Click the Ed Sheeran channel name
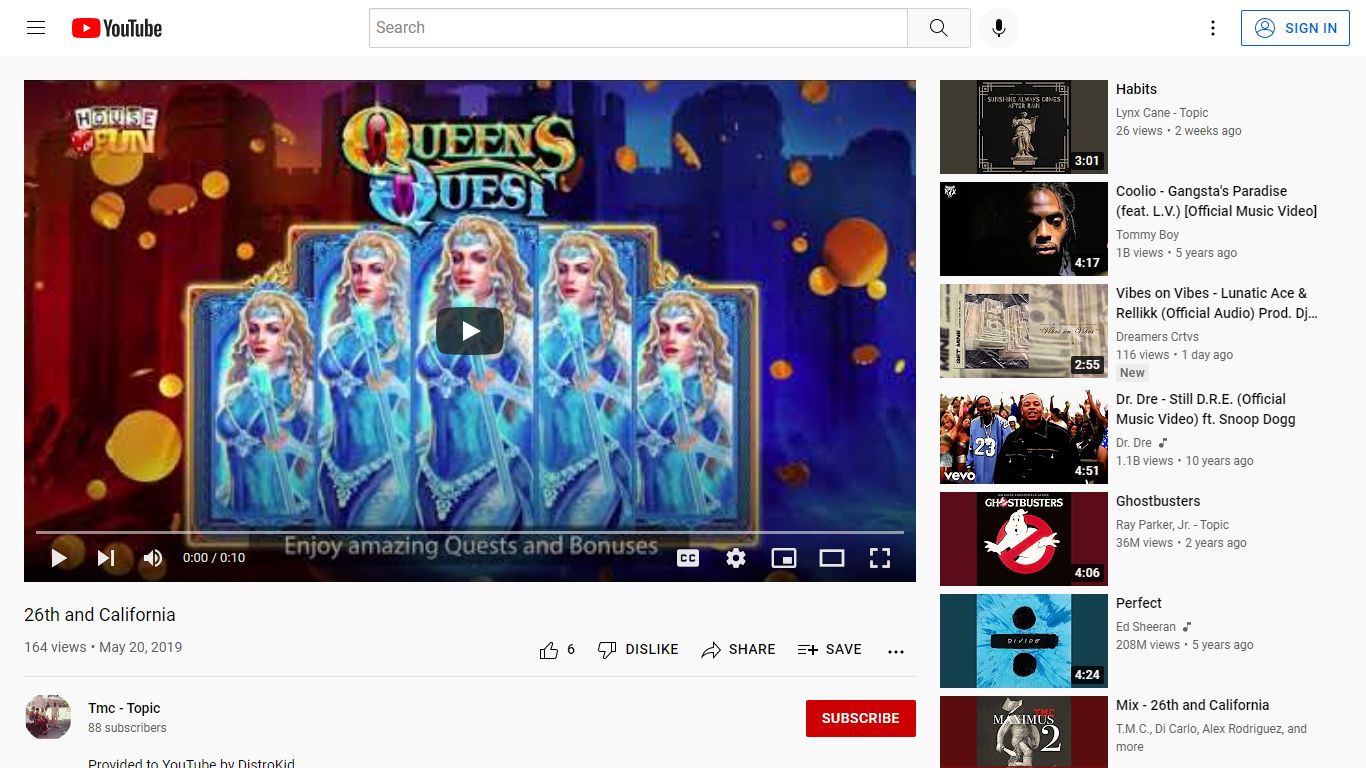Image resolution: width=1366 pixels, height=768 pixels. pos(1146,627)
